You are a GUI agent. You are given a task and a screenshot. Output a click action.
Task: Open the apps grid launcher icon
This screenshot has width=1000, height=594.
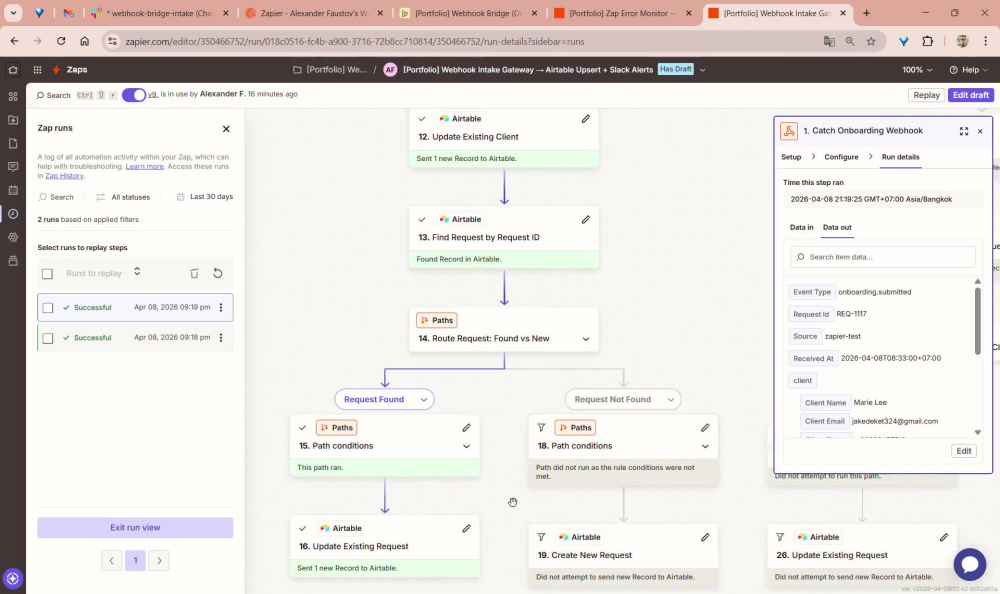click(x=38, y=70)
